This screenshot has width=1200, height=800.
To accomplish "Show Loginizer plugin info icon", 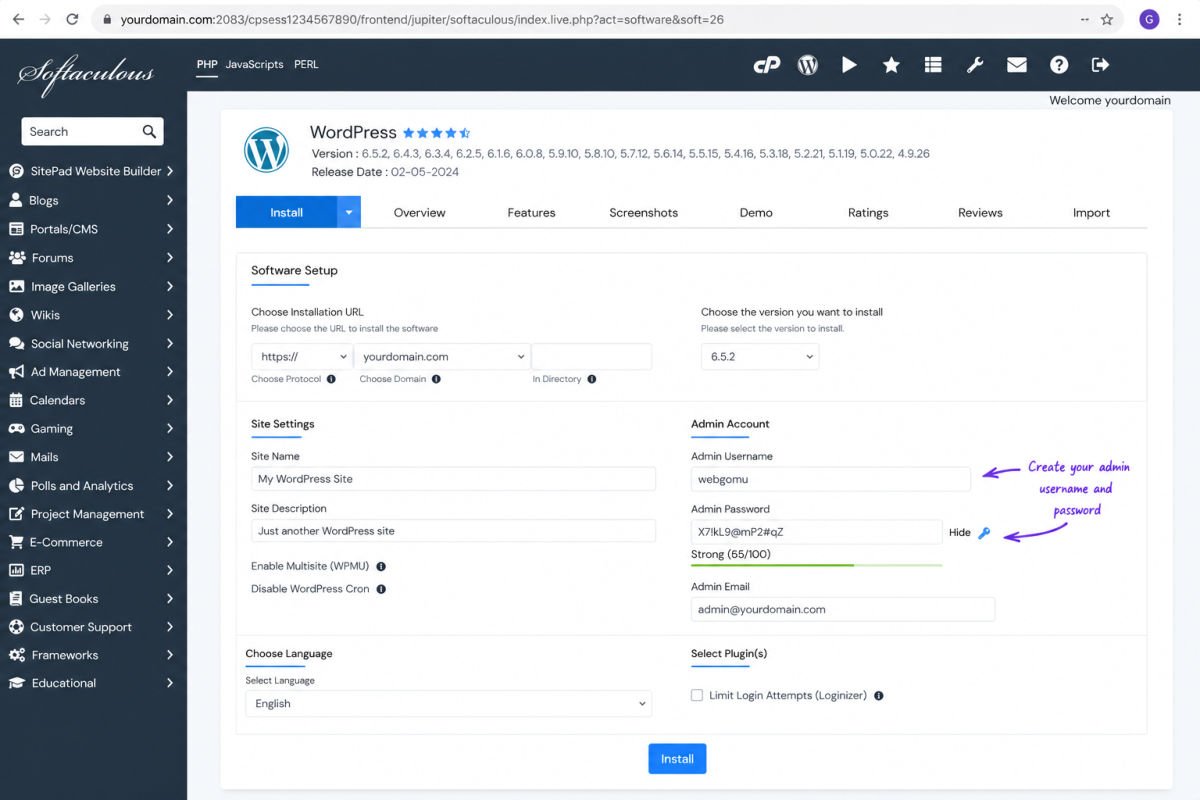I will pos(878,695).
